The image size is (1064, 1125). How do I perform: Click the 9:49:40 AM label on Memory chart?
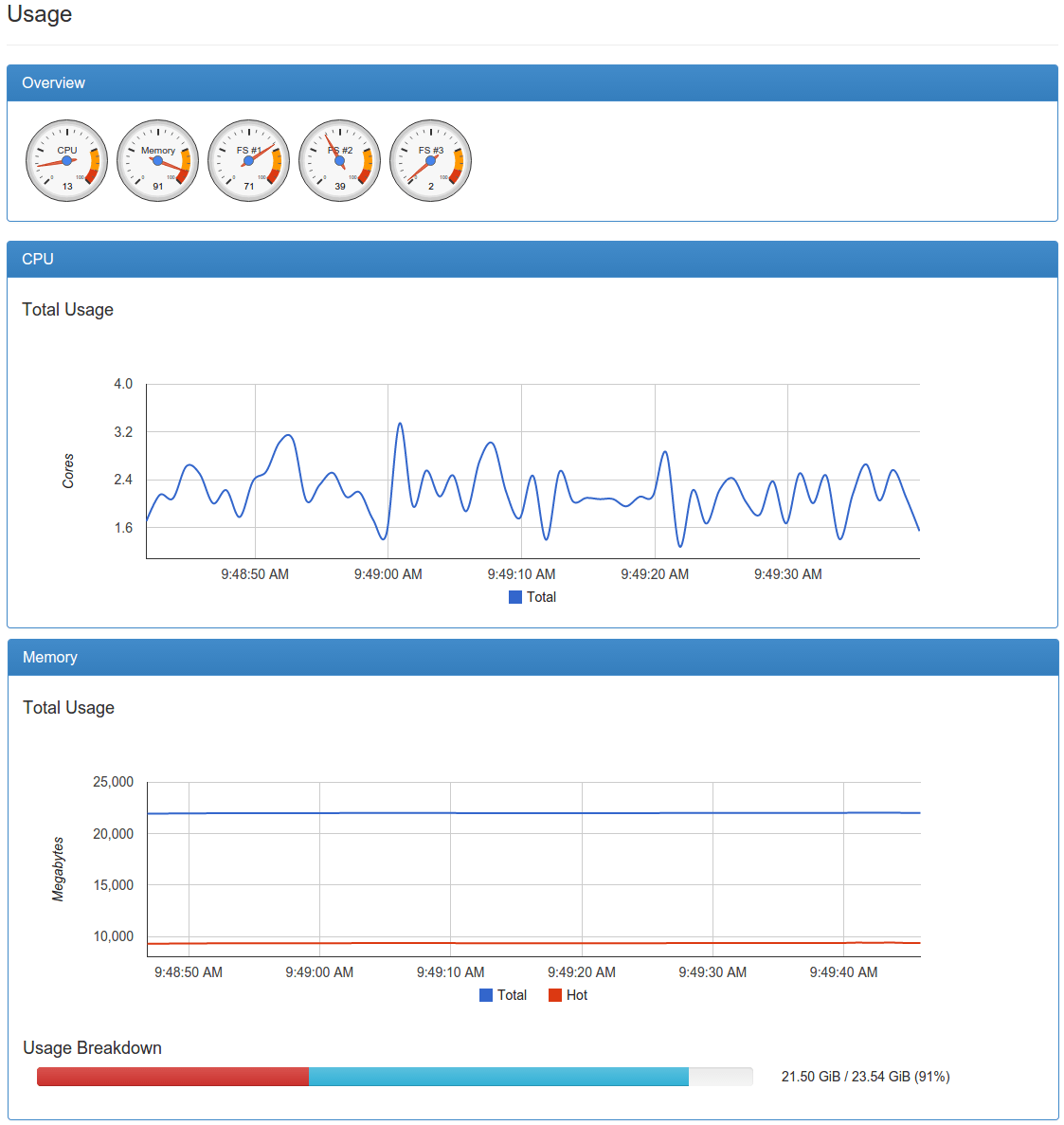843,972
